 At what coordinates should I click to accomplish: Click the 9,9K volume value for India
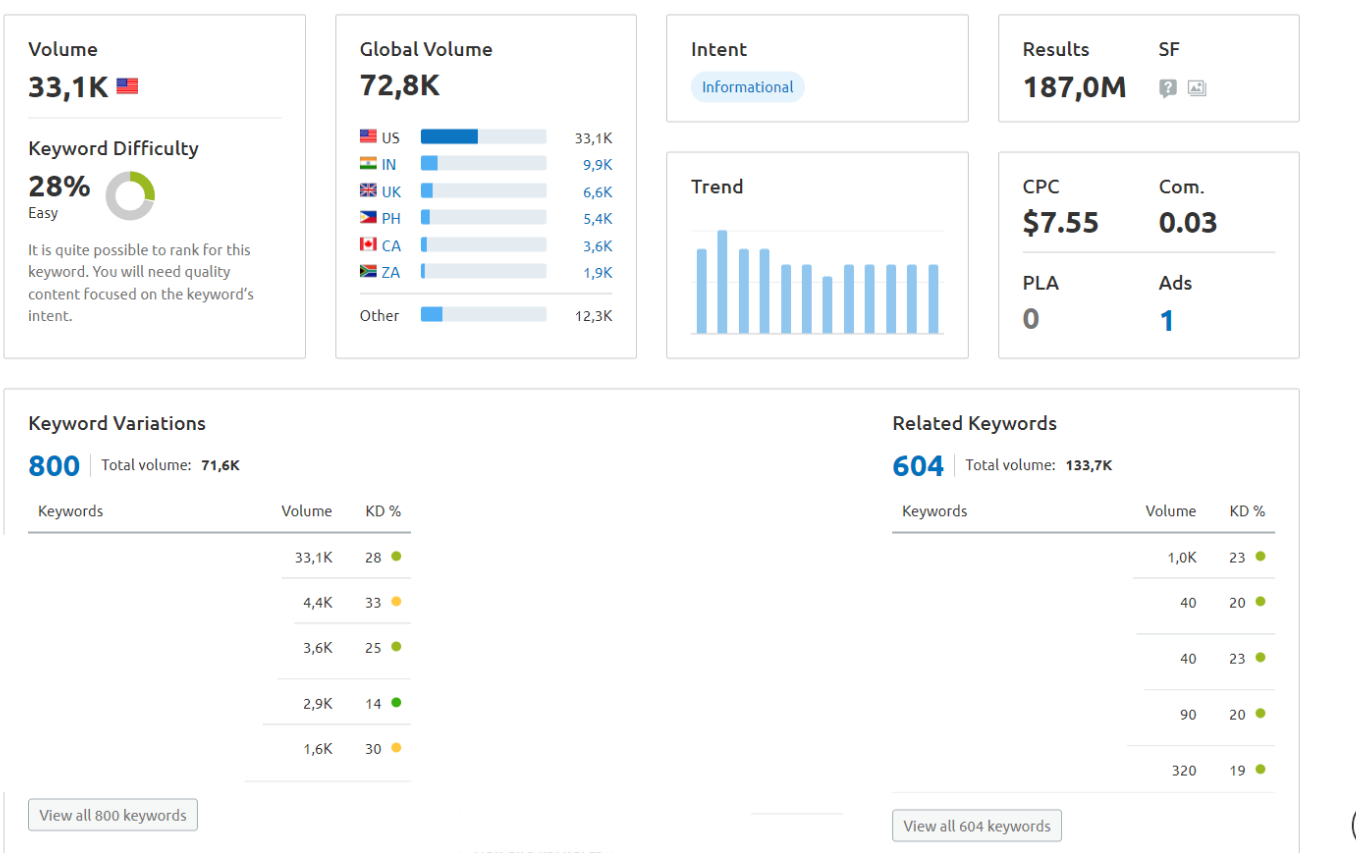click(597, 165)
